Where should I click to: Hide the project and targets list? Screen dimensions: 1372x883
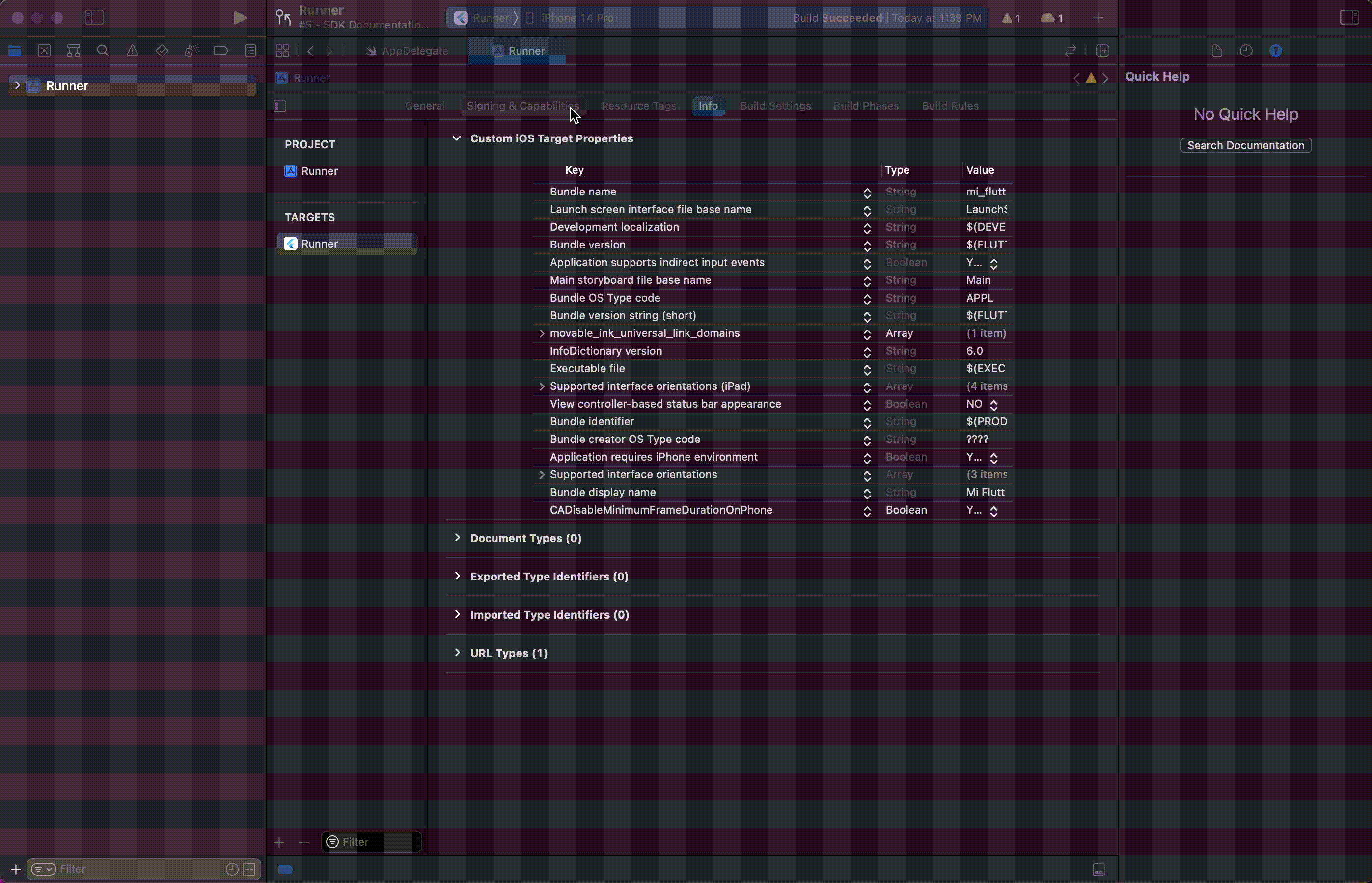[280, 106]
